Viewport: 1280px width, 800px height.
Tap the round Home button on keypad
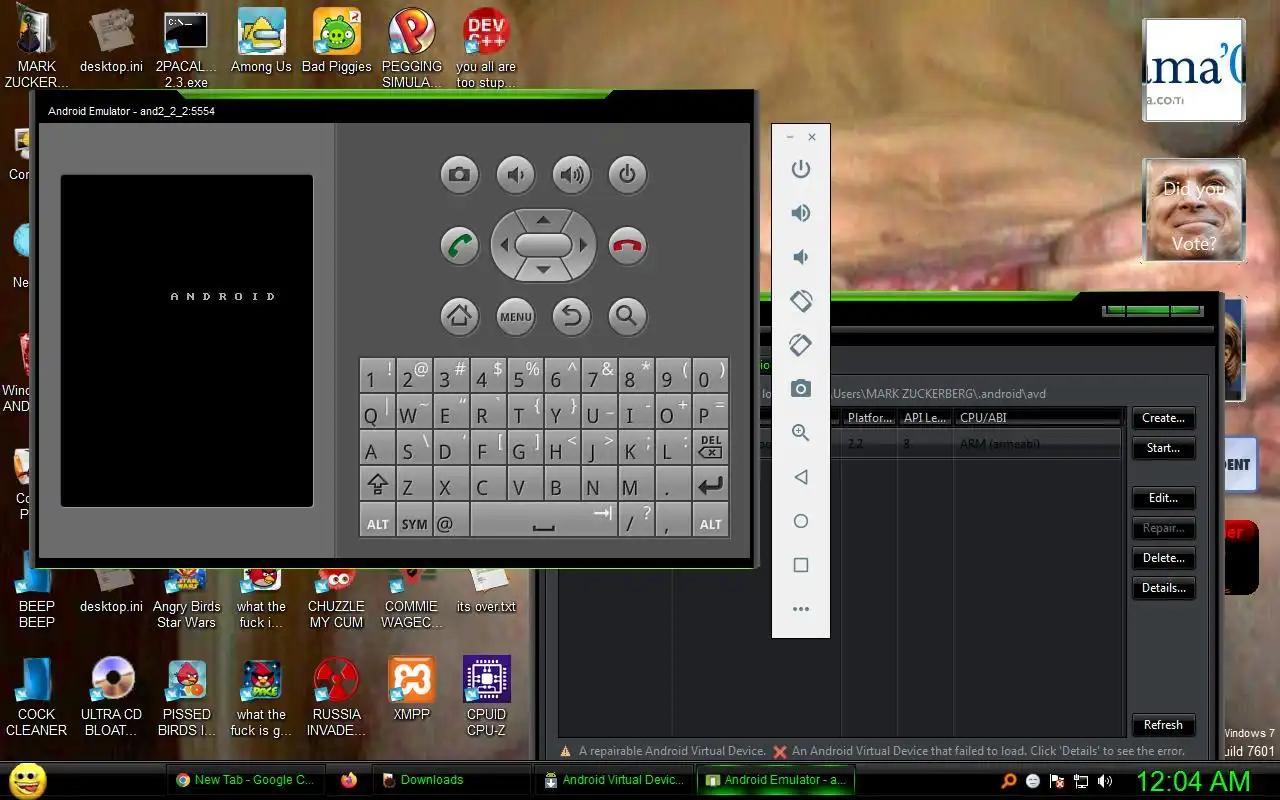tap(459, 317)
